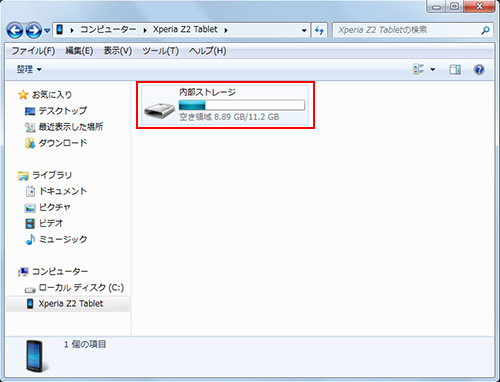Click 1 個の項目 in details pane
500x382 pixels.
click(x=85, y=344)
